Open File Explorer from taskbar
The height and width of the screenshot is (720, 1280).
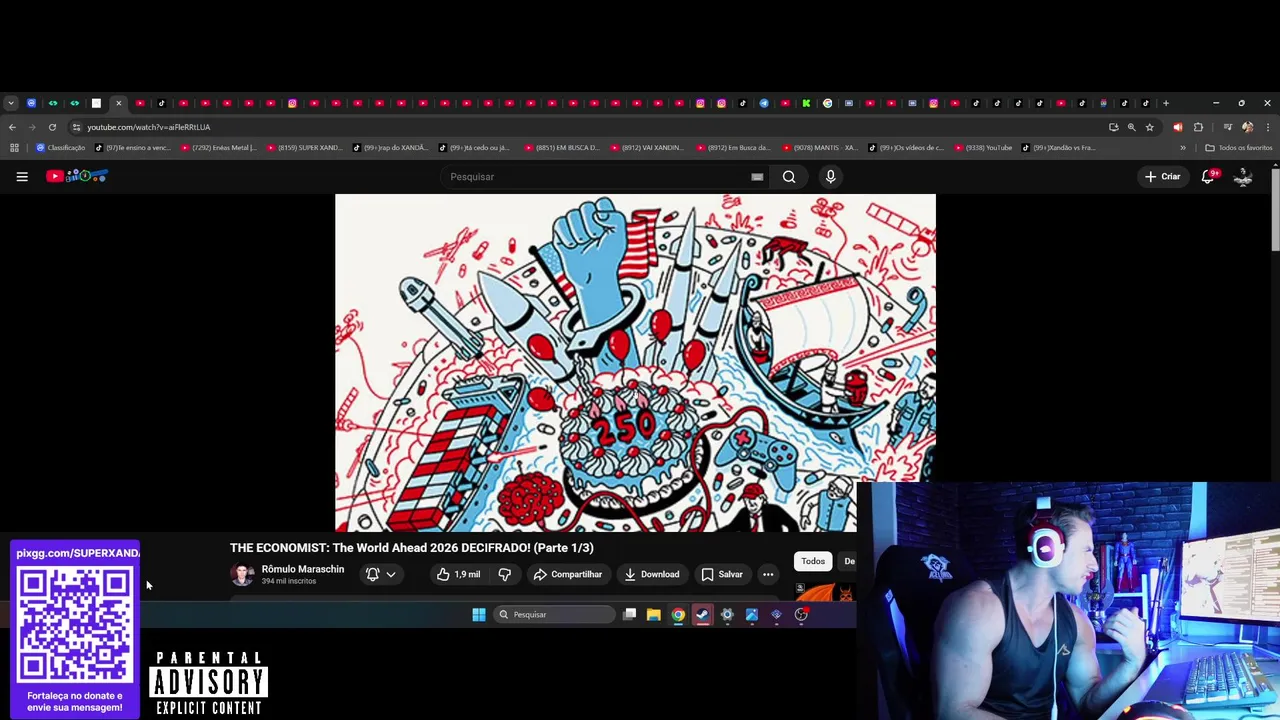pyautogui.click(x=654, y=615)
